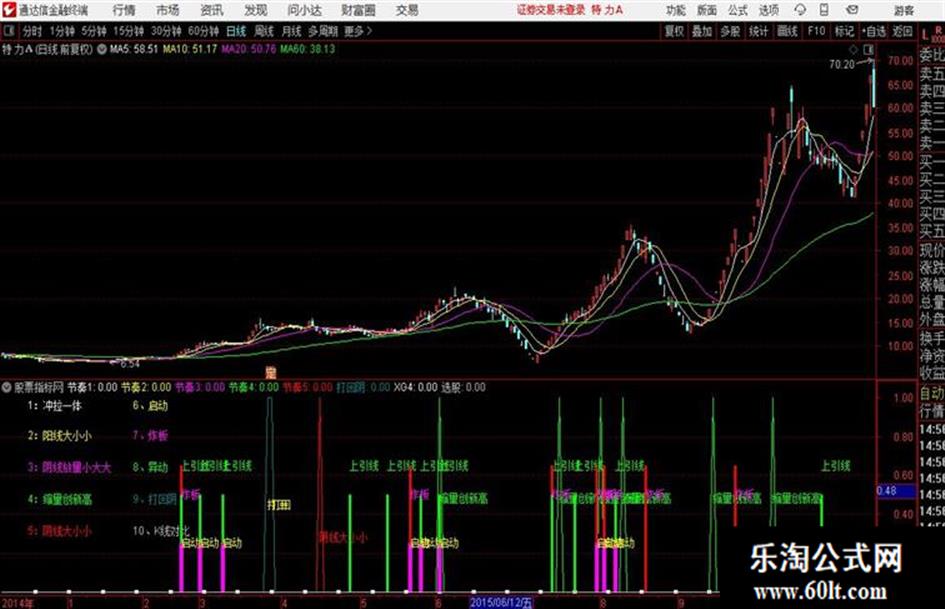
Task: Open the 行情 menu
Action: pos(124,10)
